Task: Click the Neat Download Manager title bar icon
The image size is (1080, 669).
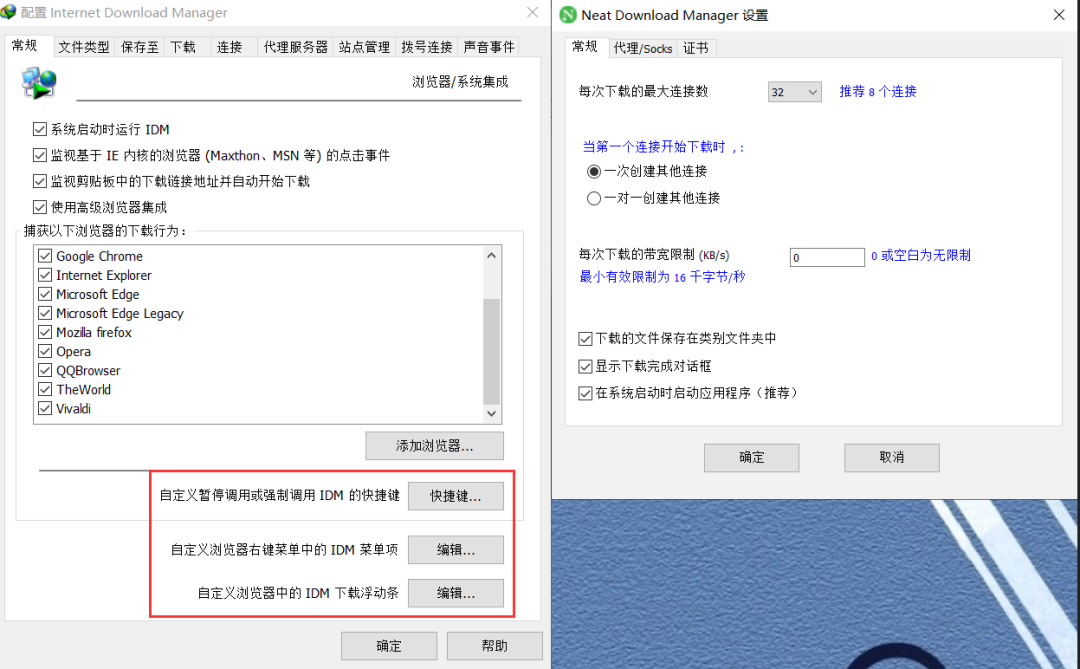Action: point(567,15)
